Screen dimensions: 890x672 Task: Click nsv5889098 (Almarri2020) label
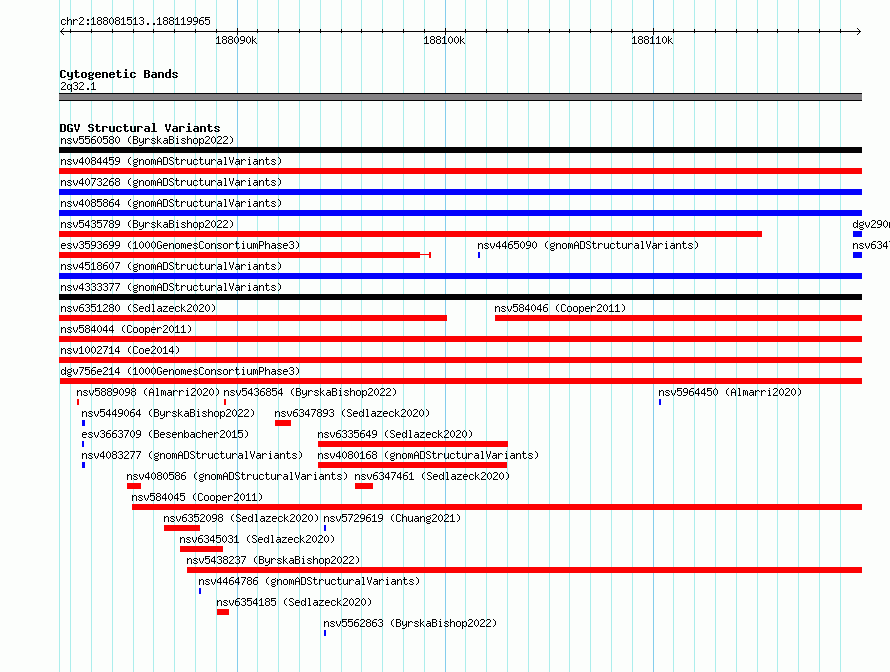(148, 392)
